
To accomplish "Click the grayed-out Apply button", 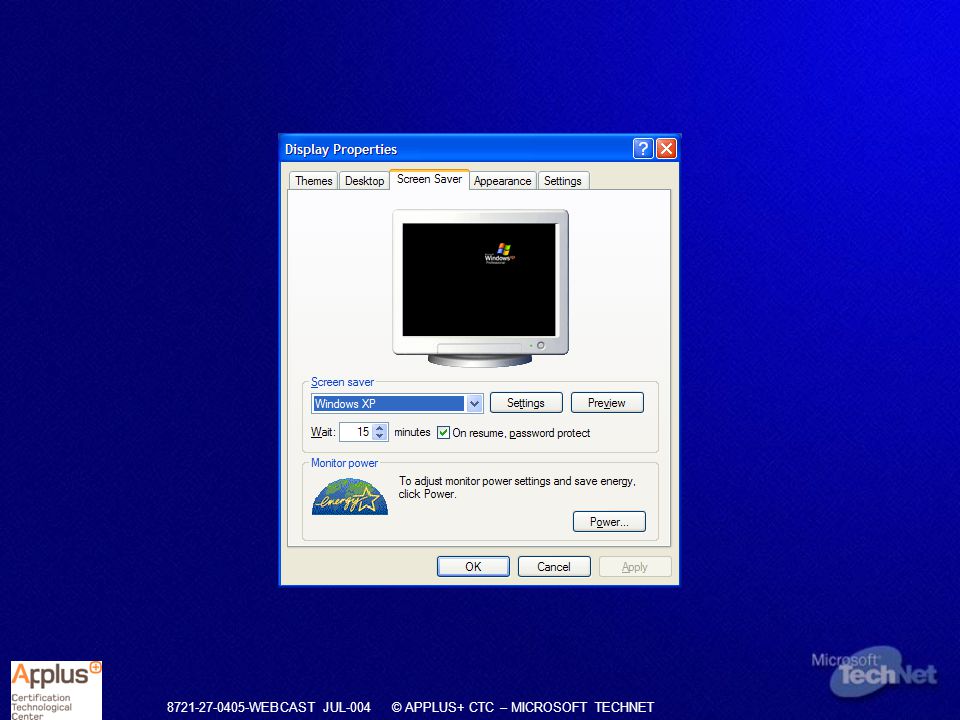I will [x=635, y=566].
